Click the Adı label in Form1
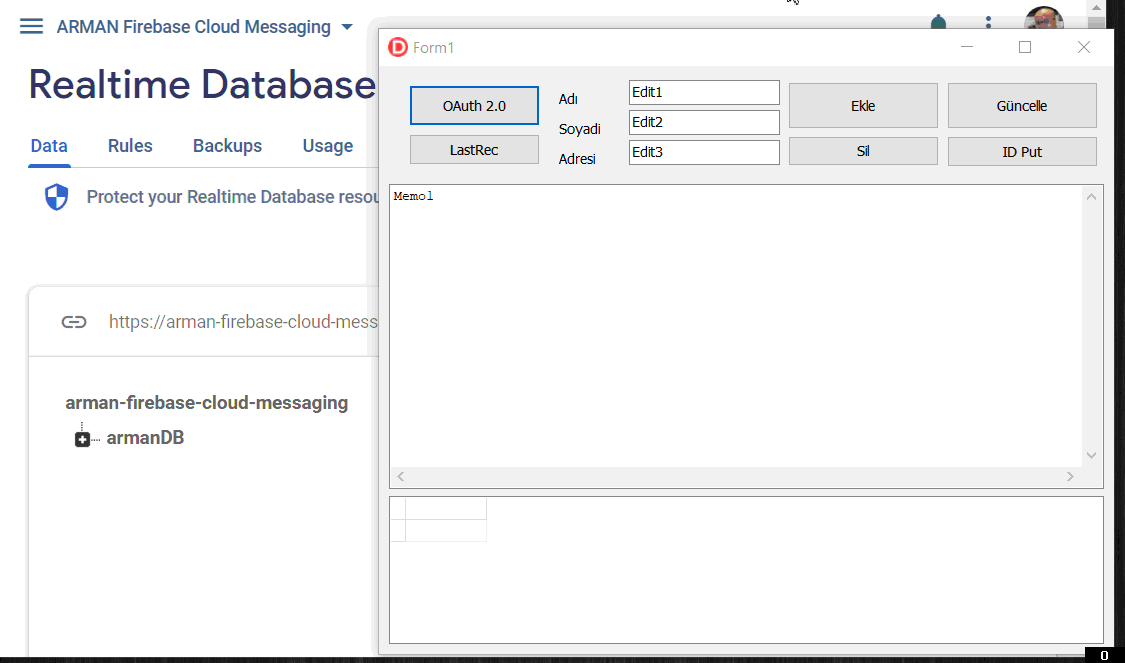Viewport: 1125px width, 663px height. tap(568, 99)
